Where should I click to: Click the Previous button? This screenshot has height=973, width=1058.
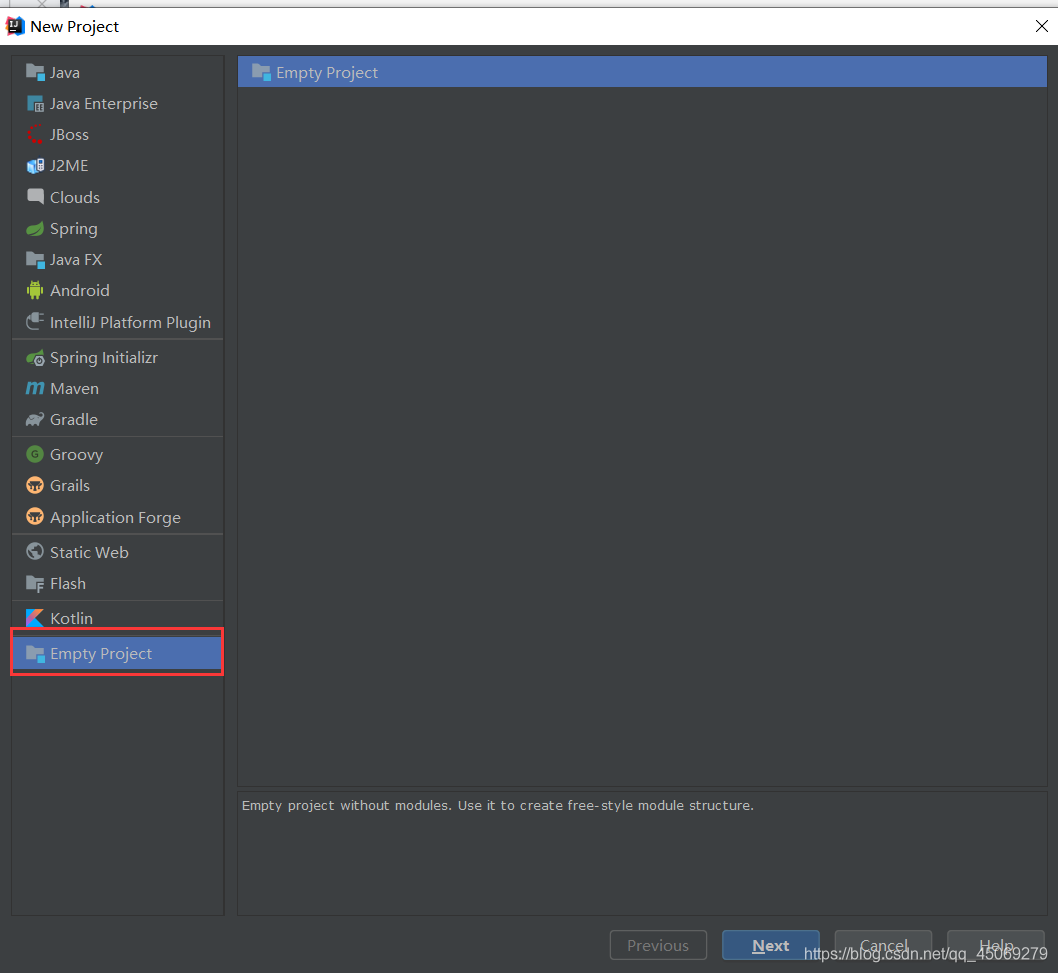coord(658,945)
